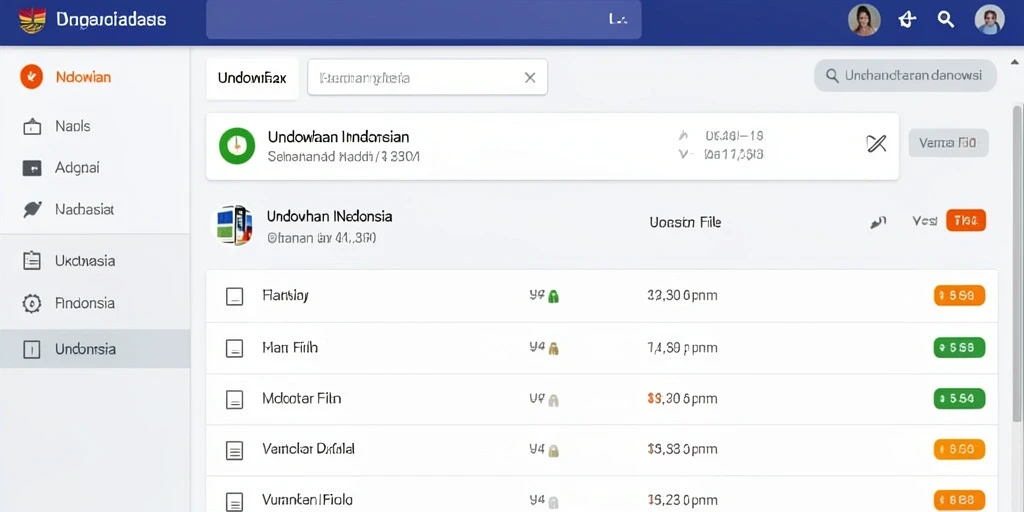This screenshot has width=1024, height=512.
Task: Click the Man Fith file name
Action: coord(290,347)
